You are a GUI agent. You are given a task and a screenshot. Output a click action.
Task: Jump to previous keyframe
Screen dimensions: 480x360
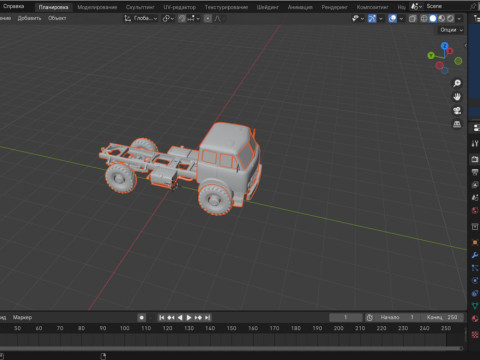[x=171, y=318]
